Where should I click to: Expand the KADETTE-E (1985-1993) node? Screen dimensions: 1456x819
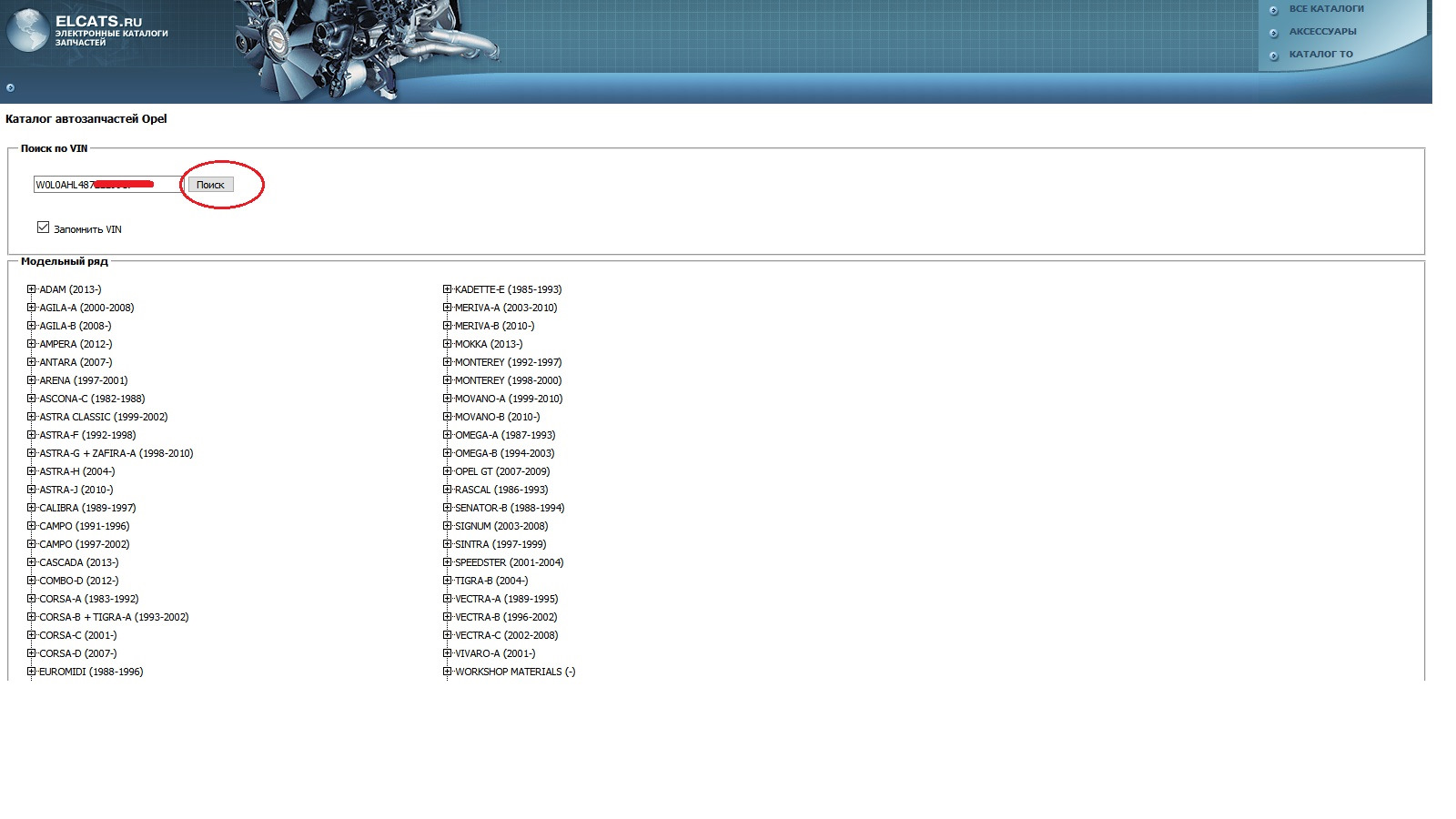[x=448, y=289]
